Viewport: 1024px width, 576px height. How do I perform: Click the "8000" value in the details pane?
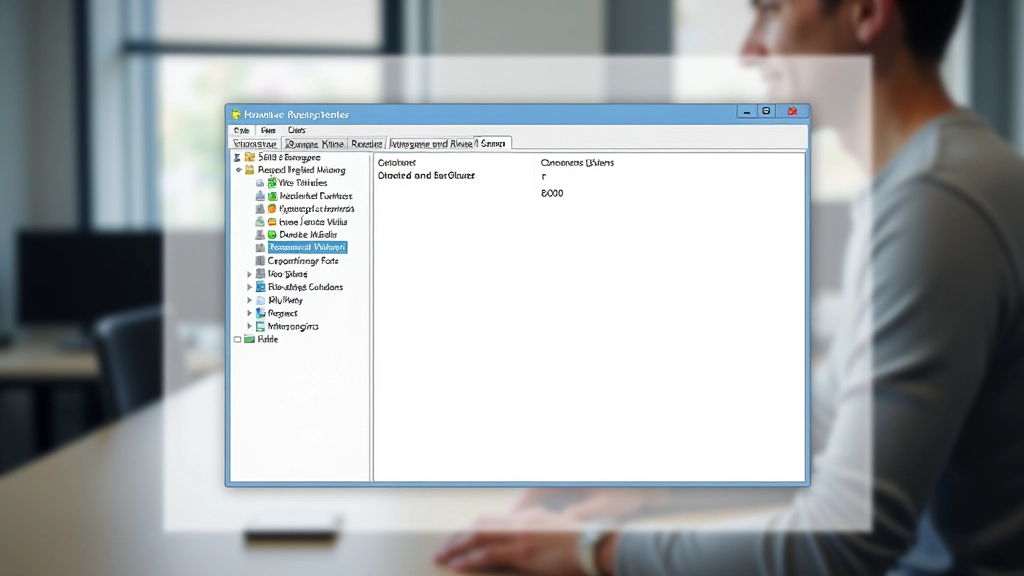click(552, 193)
